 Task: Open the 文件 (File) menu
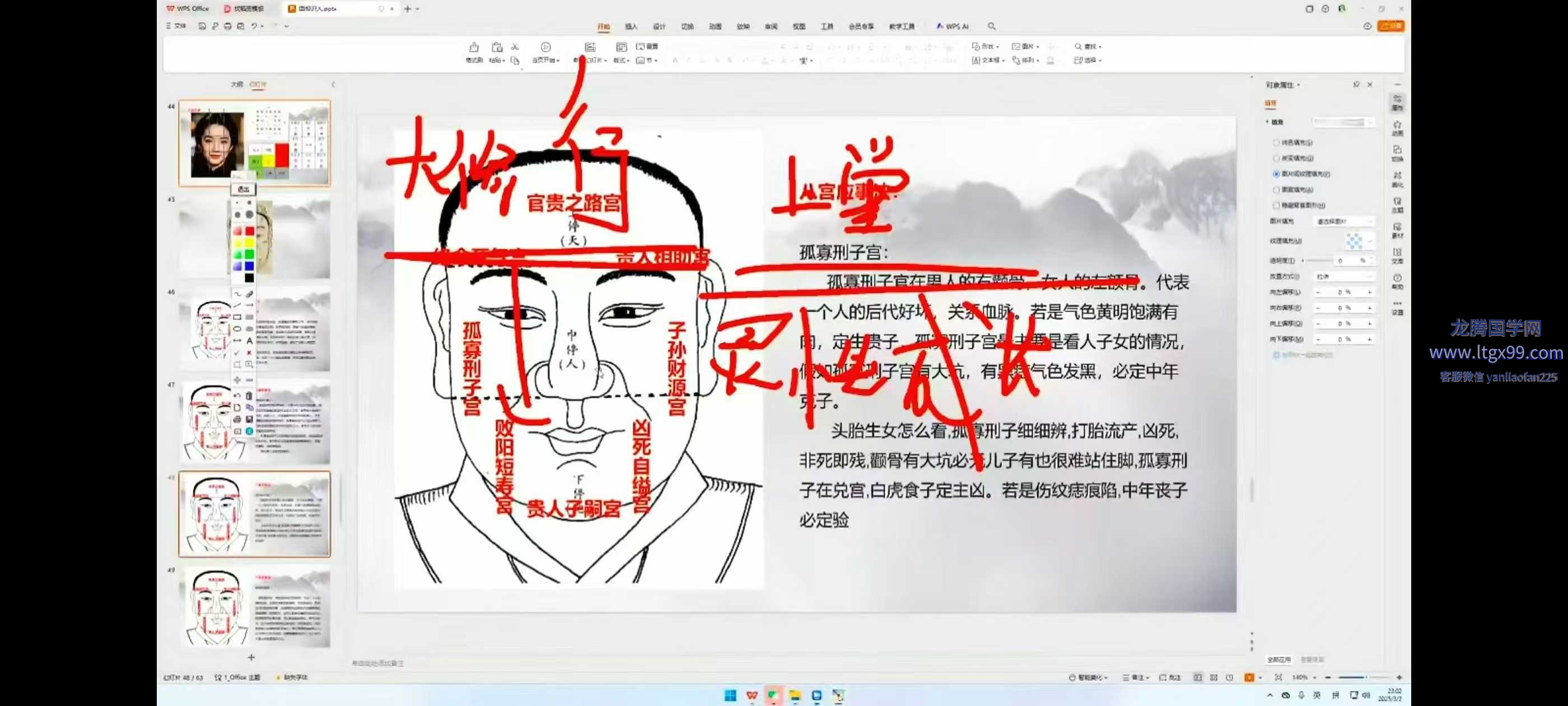[x=176, y=26]
